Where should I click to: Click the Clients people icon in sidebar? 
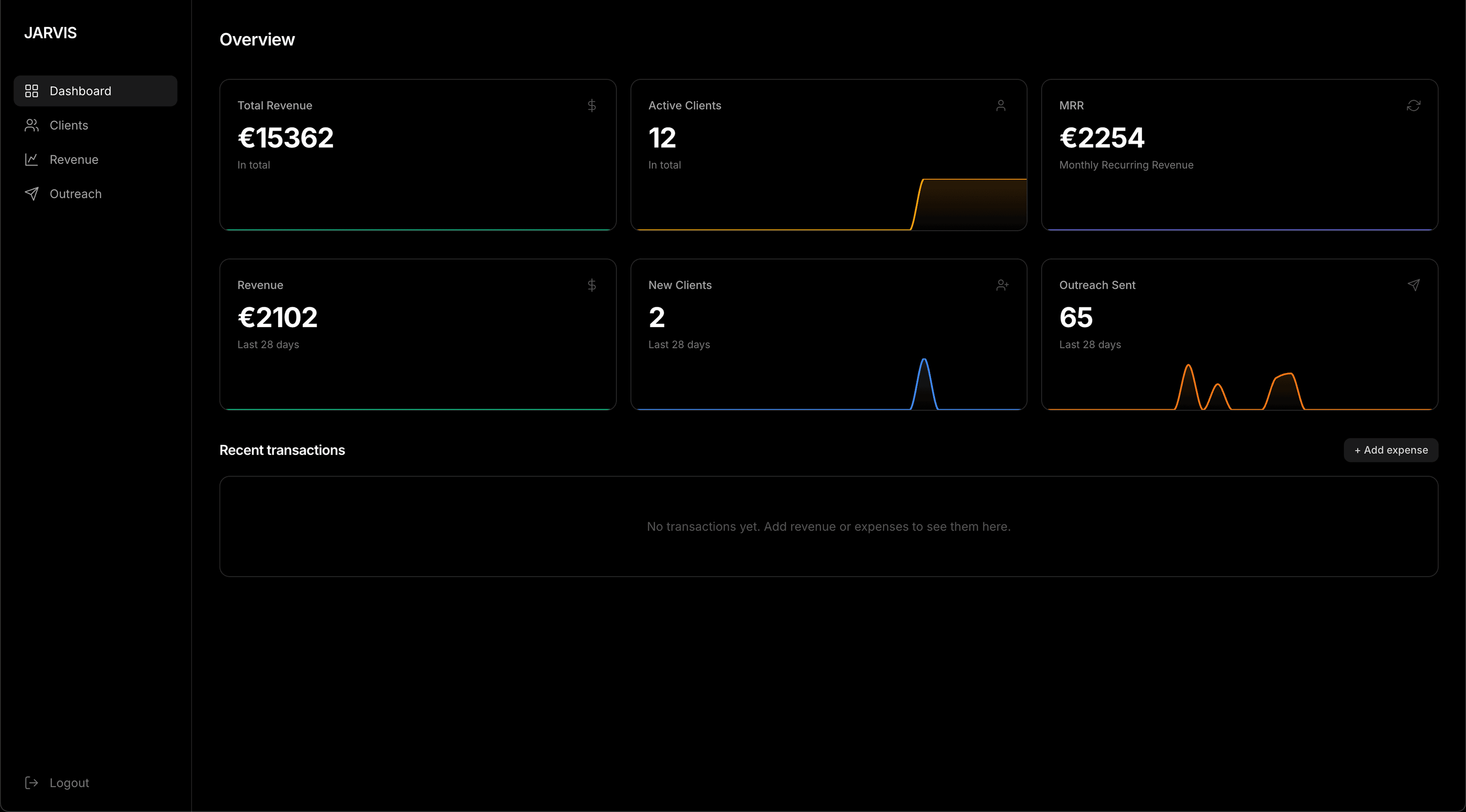click(32, 125)
